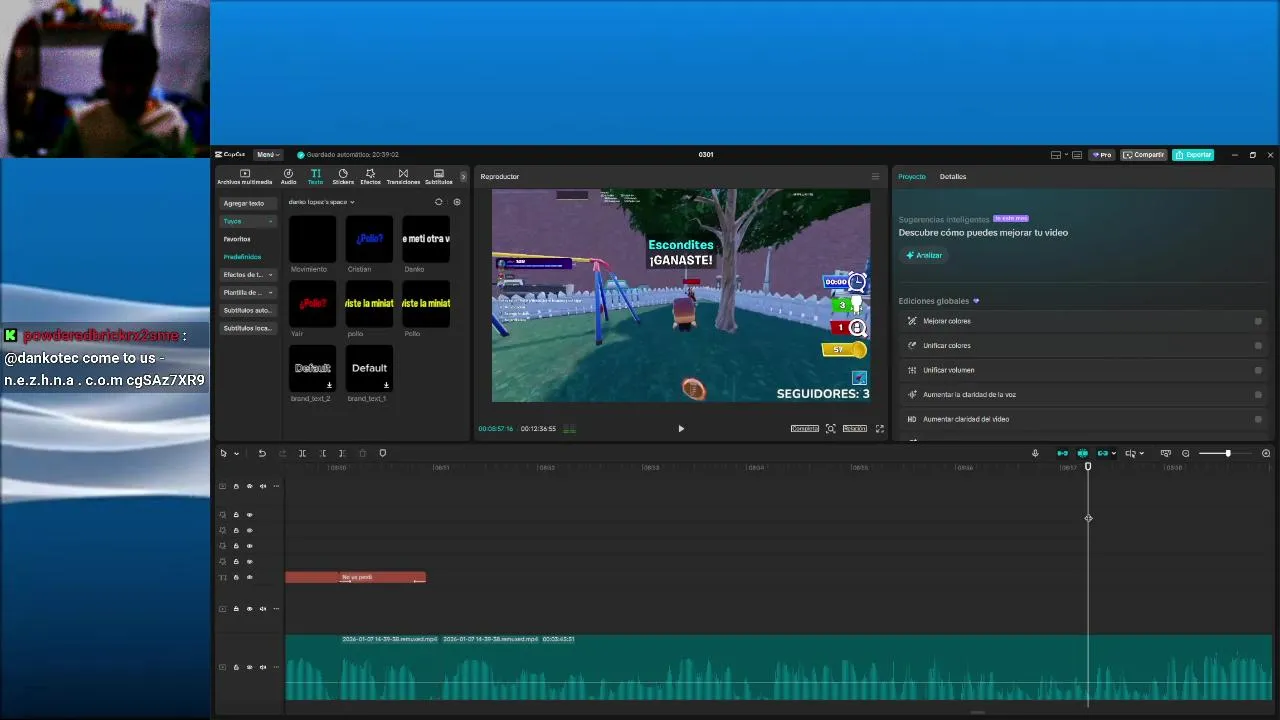Enter fullscreen preview in the player
This screenshot has width=1280, height=720.
(x=880, y=428)
